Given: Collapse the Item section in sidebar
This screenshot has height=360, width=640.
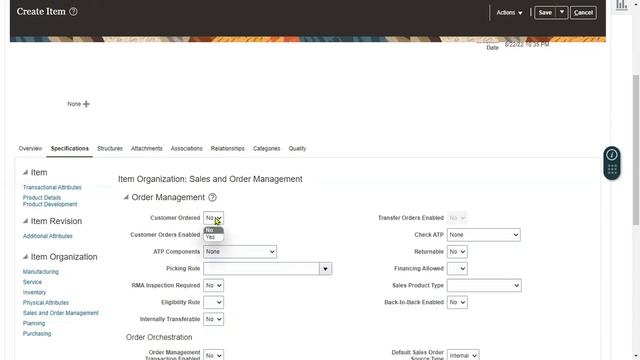Looking at the screenshot, I should (x=25, y=173).
